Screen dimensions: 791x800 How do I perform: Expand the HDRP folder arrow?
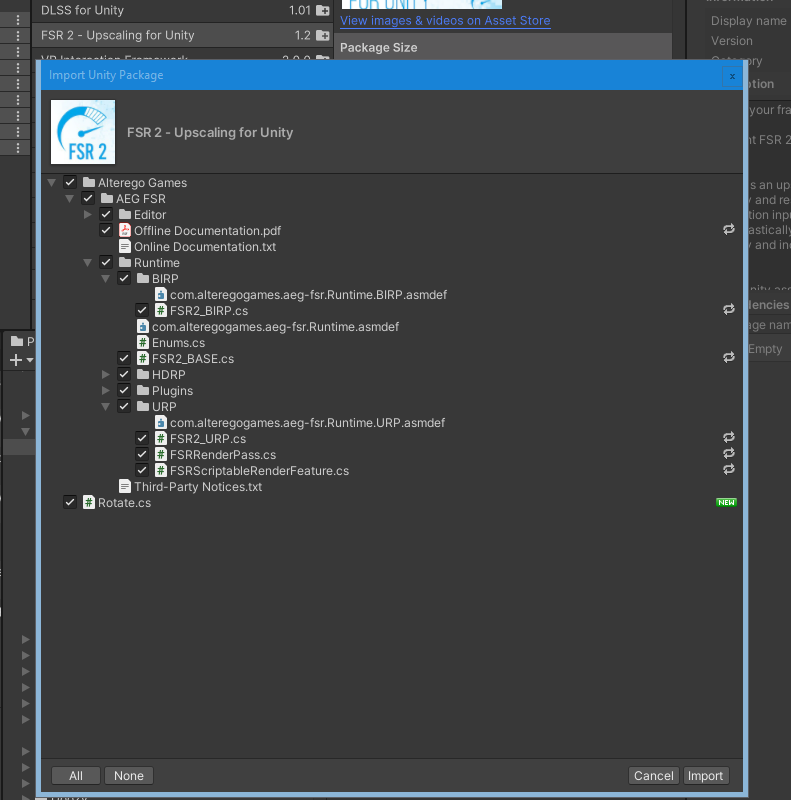click(x=106, y=374)
